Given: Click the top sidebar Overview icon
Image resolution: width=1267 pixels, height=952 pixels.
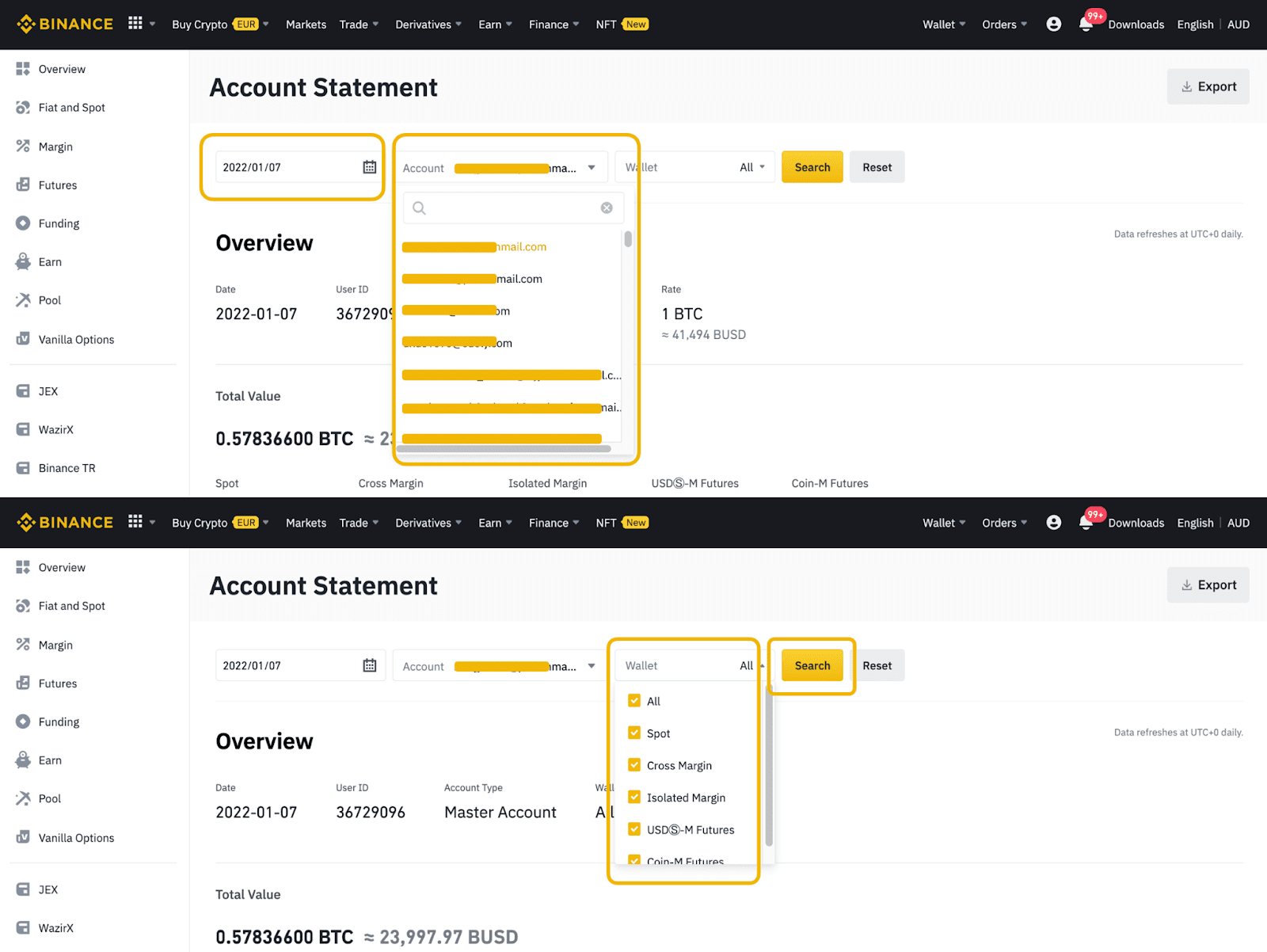Looking at the screenshot, I should pyautogui.click(x=23, y=69).
